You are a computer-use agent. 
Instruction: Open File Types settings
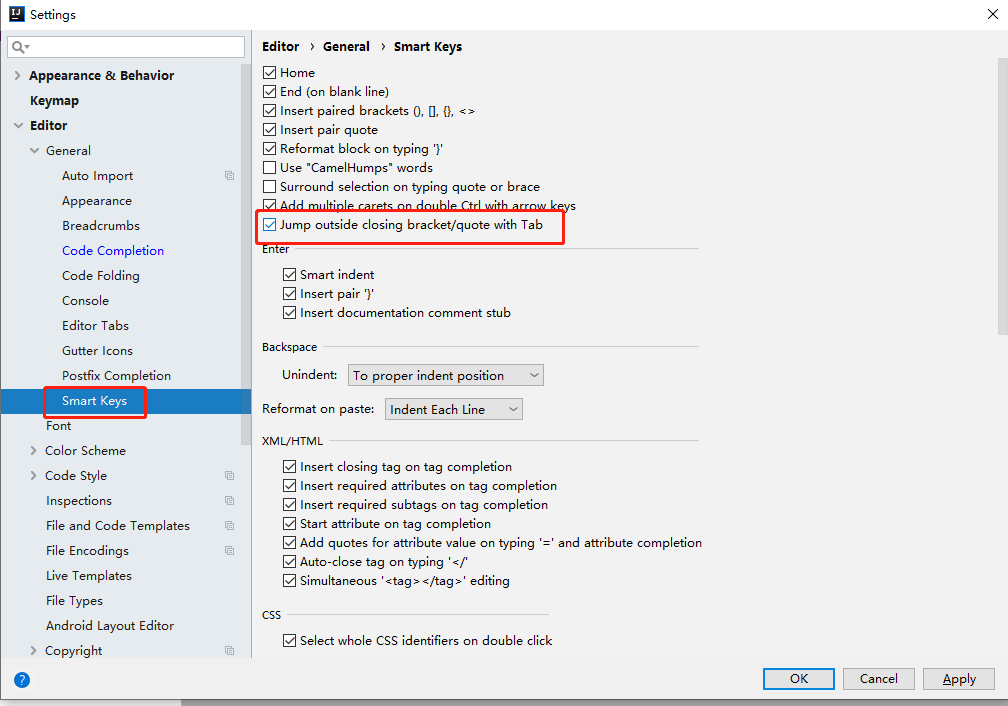pos(74,601)
